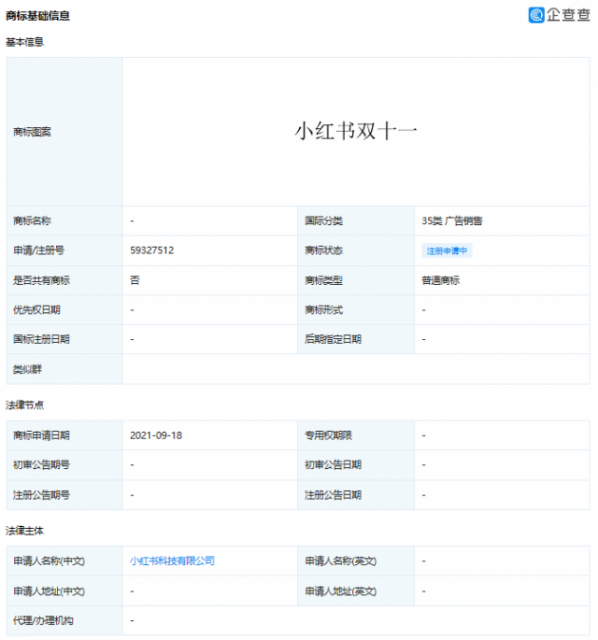598x640 pixels.
Task: Select the application date 2021-09-18
Action: 156,436
